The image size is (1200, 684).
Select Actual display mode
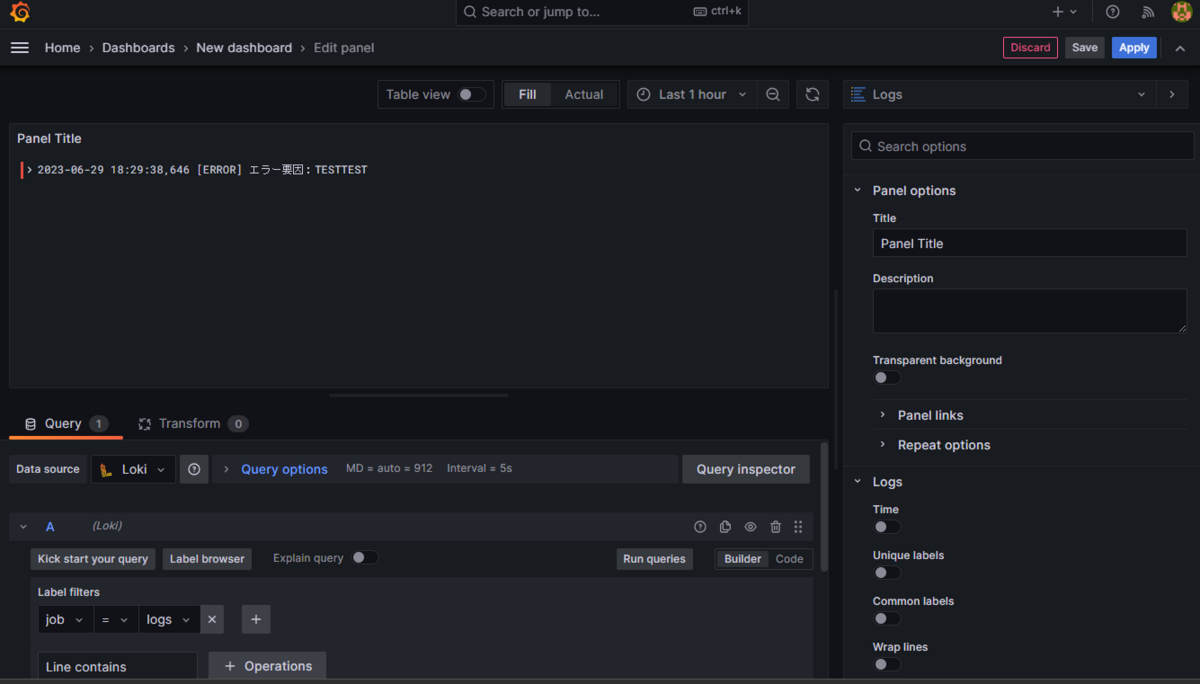pos(584,94)
